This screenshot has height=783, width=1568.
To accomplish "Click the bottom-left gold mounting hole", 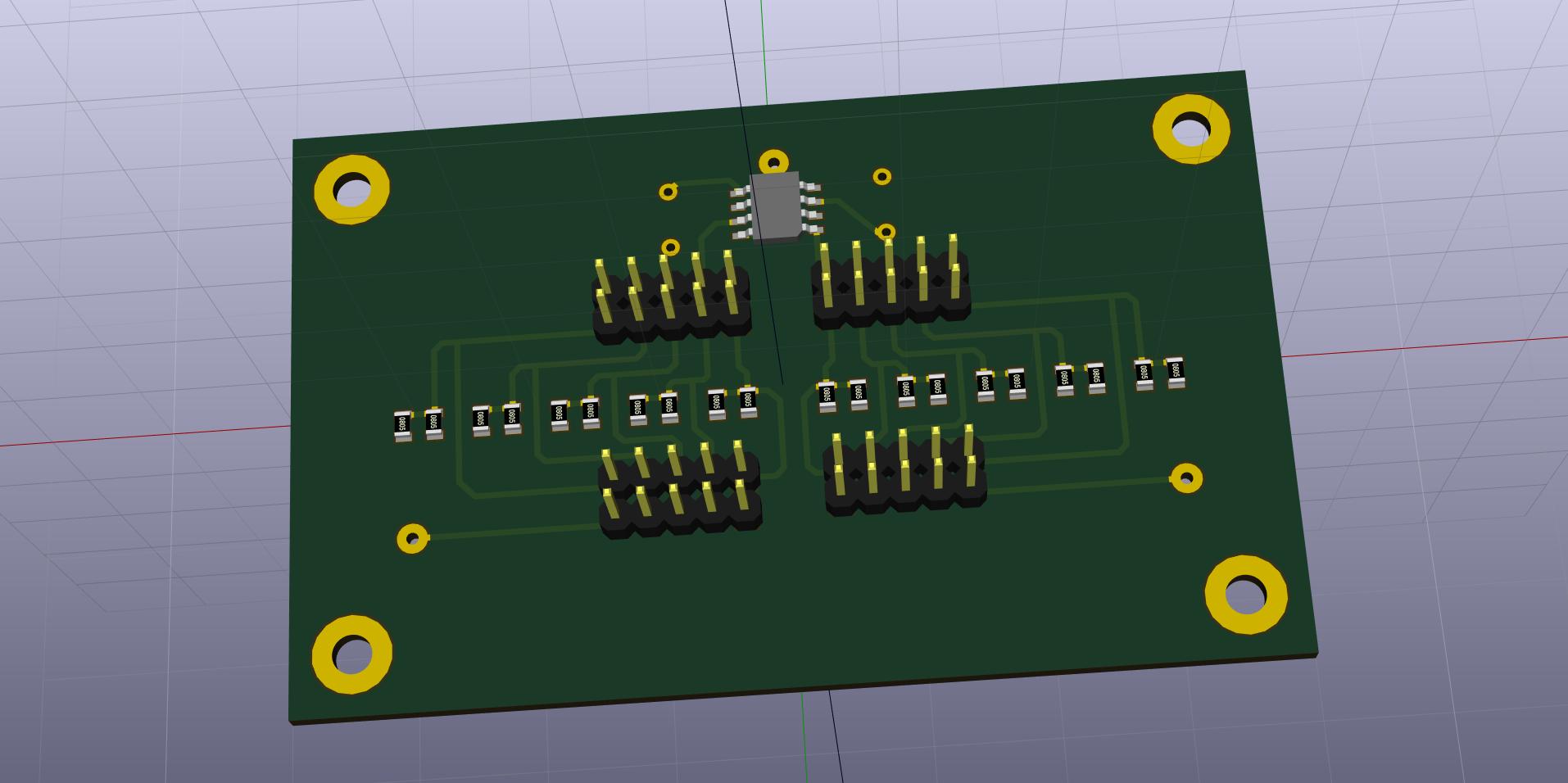I will [x=352, y=654].
